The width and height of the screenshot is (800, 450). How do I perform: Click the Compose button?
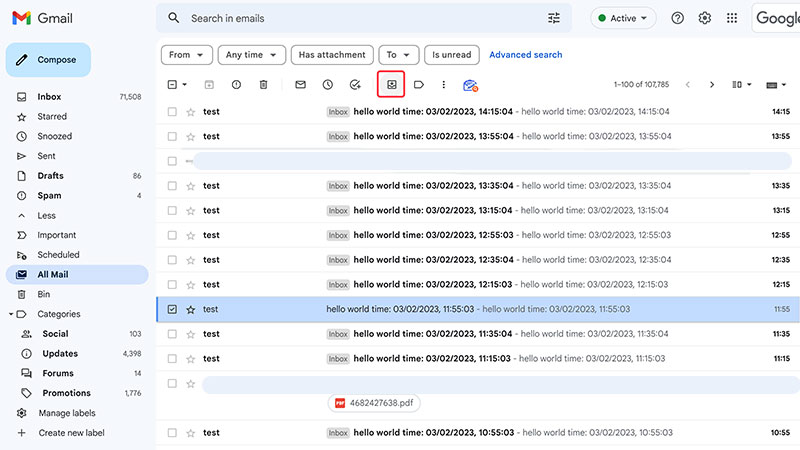tap(48, 60)
